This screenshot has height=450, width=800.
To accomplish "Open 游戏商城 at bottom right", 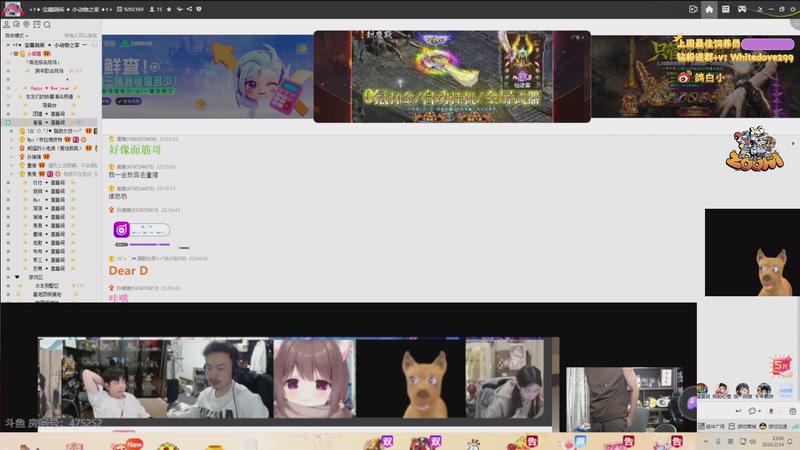I will 742,426.
